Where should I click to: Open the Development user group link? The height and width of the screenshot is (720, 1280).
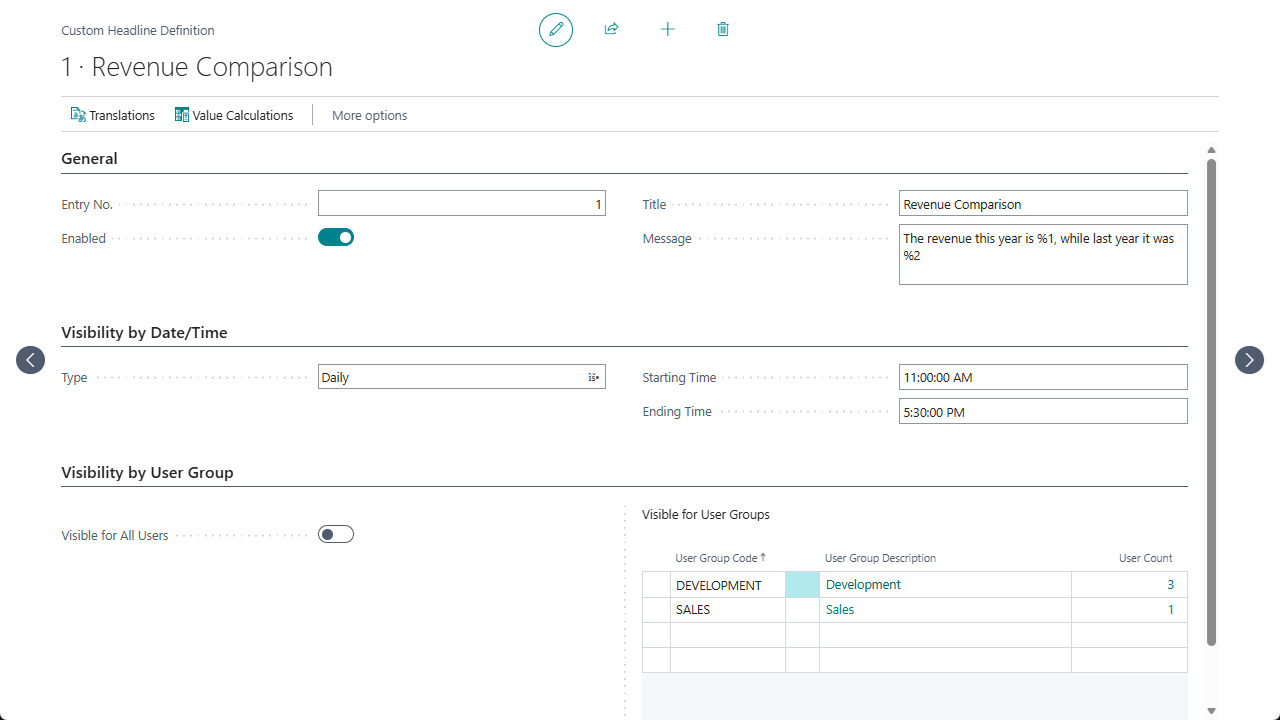[x=863, y=584]
